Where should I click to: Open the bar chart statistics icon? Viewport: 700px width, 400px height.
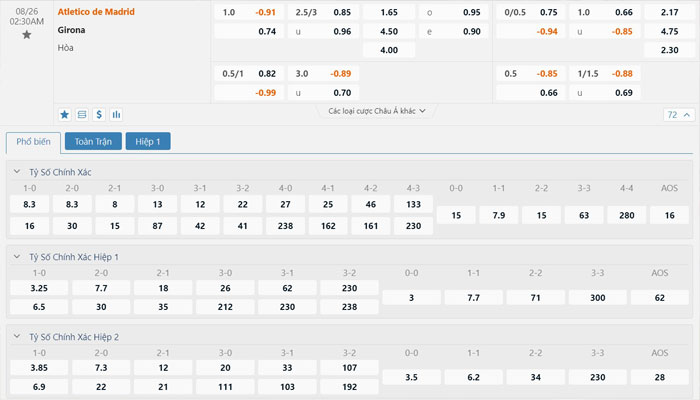pos(116,115)
